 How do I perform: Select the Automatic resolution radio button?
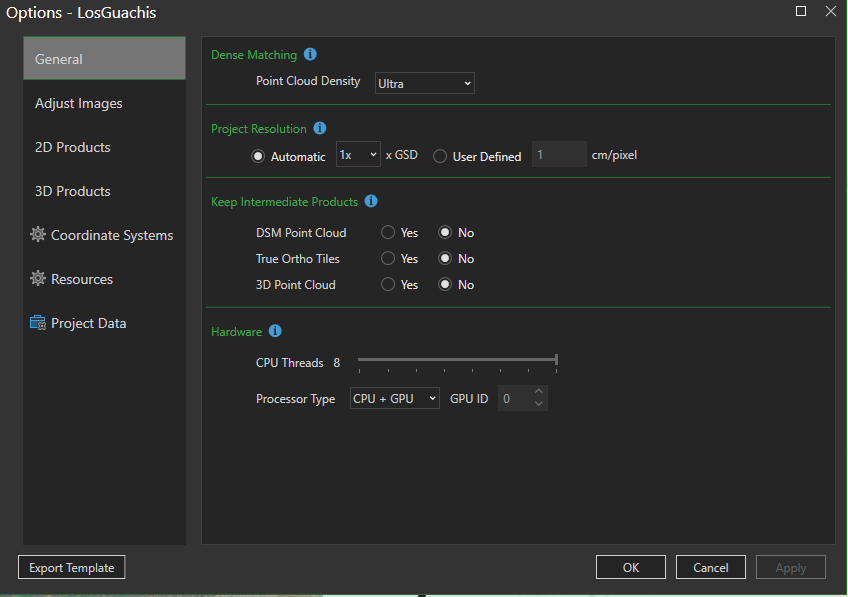(258, 156)
